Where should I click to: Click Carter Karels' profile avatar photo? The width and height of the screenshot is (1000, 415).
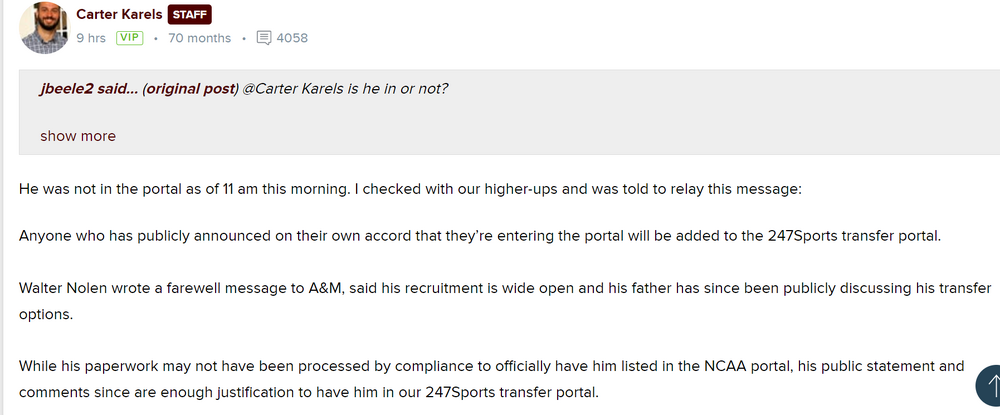[x=41, y=27]
